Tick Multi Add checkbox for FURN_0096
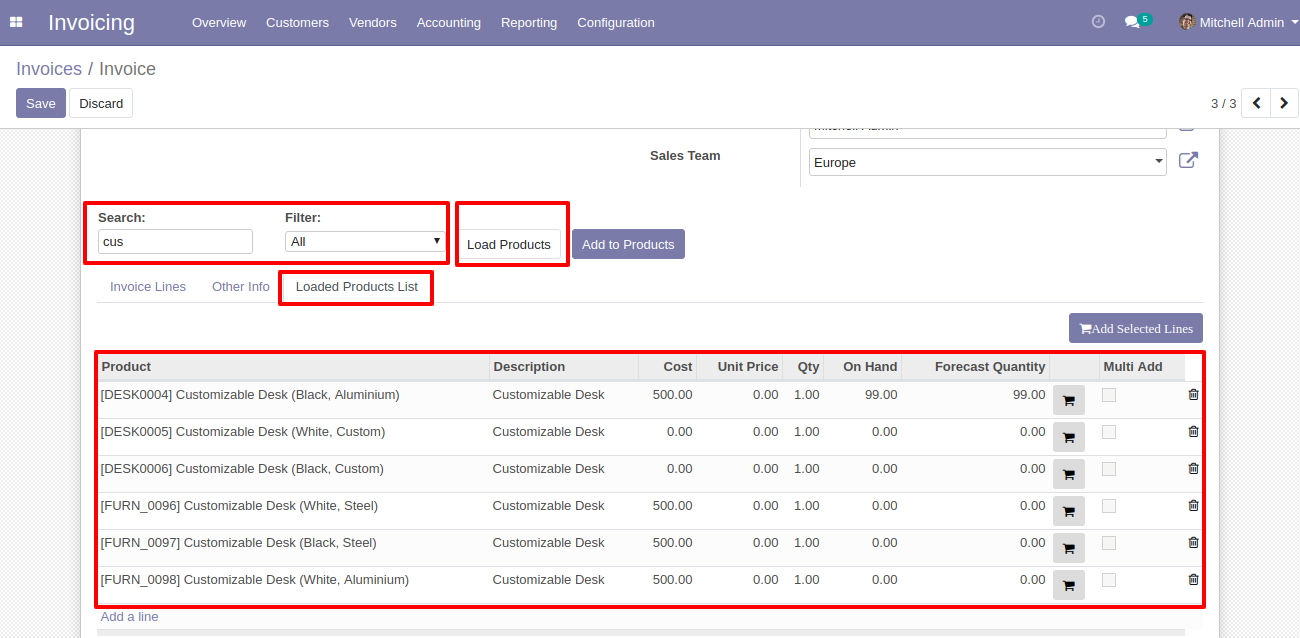Image resolution: width=1300 pixels, height=638 pixels. [1109, 507]
